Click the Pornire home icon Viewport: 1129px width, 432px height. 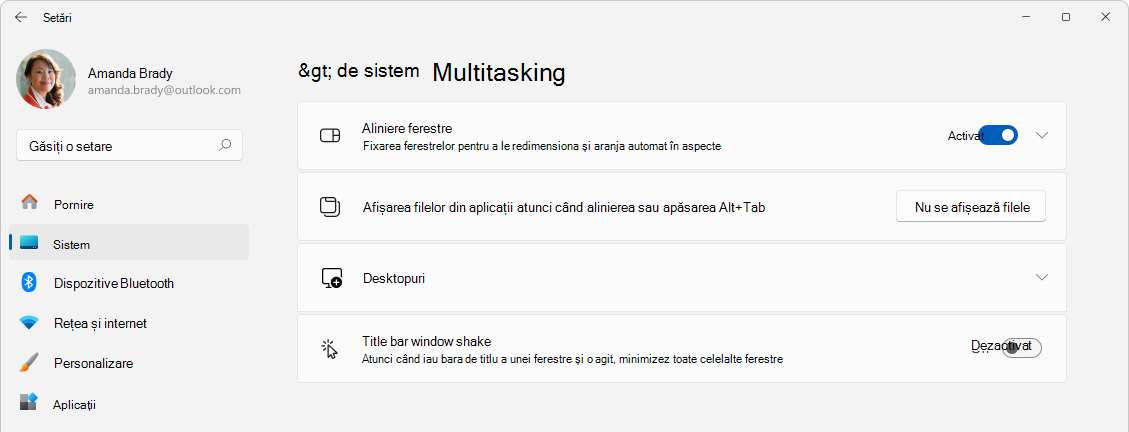click(30, 204)
